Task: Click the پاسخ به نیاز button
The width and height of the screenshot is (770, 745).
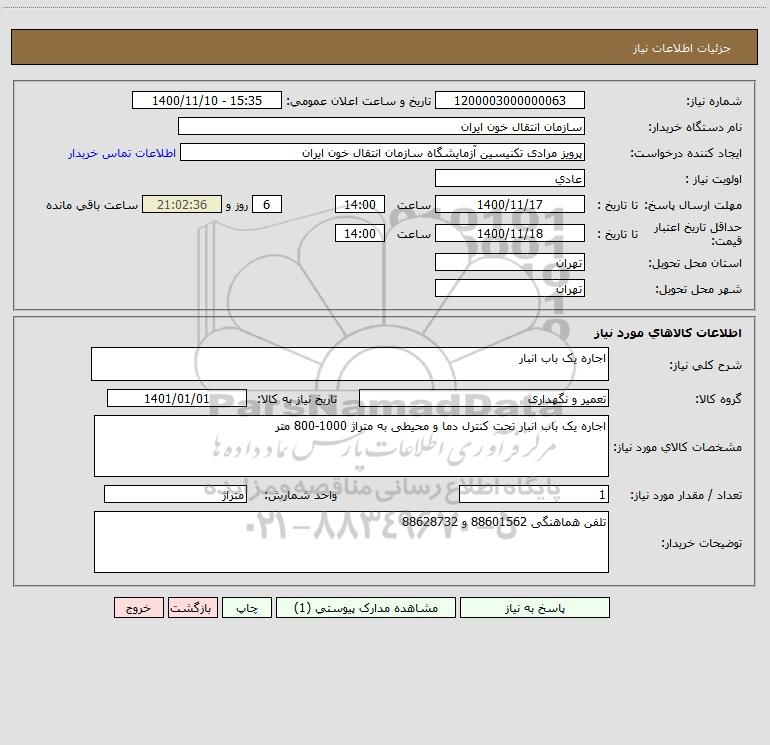Action: tap(534, 608)
